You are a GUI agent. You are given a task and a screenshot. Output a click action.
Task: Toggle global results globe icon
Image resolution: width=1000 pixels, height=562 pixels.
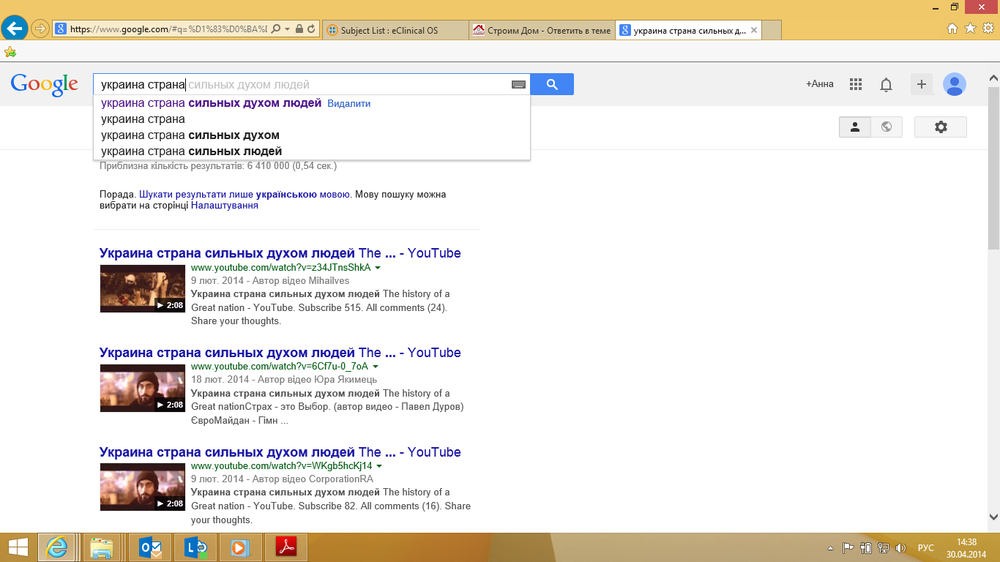coord(886,127)
